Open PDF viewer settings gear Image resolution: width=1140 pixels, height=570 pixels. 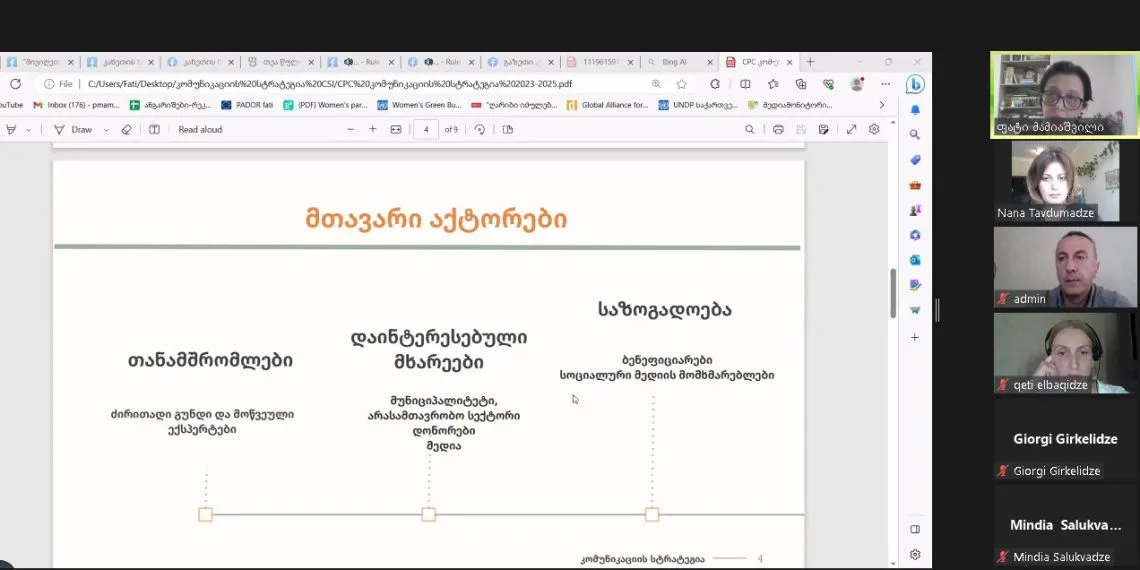coord(874,129)
